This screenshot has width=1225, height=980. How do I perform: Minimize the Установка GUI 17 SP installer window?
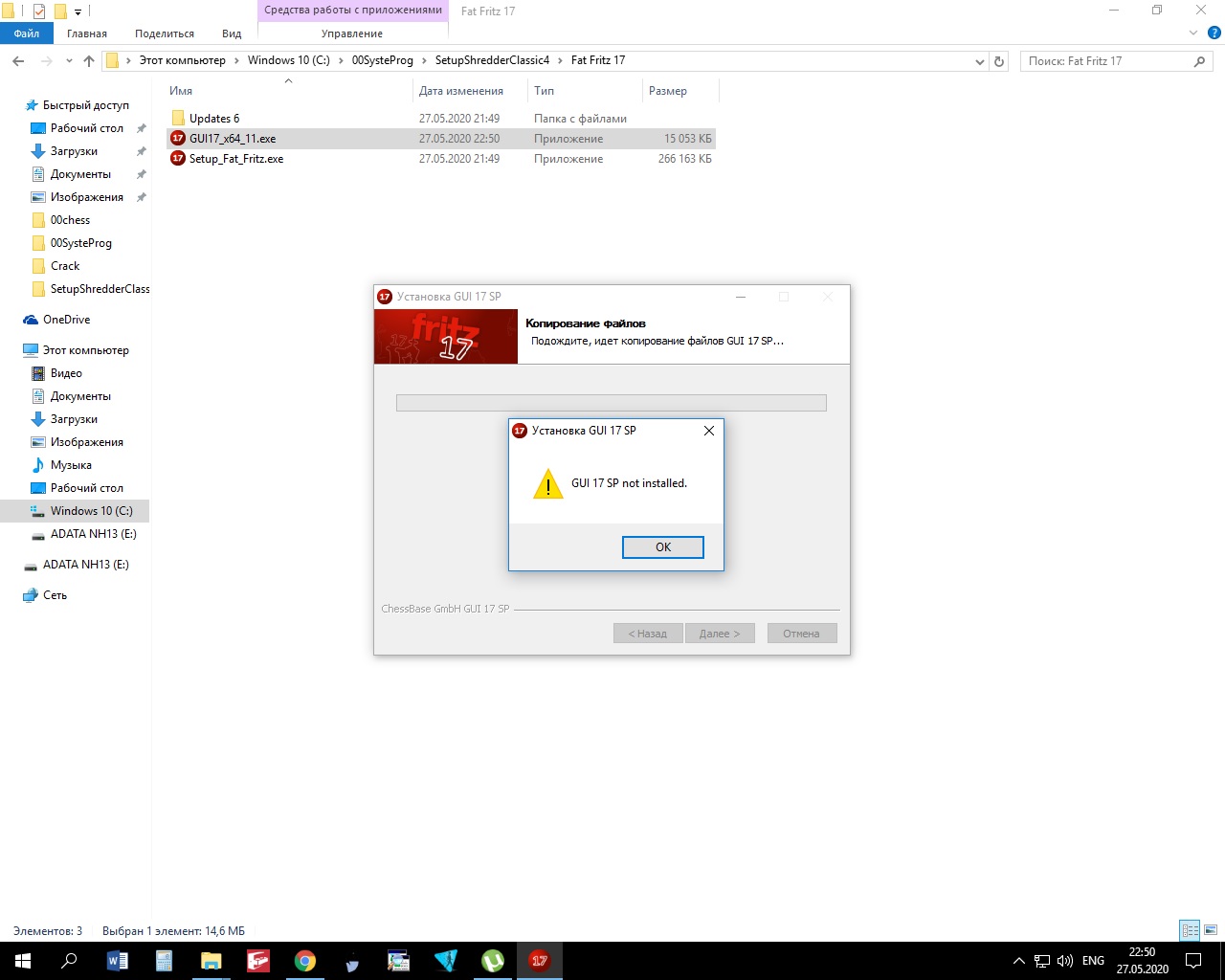pyautogui.click(x=741, y=297)
